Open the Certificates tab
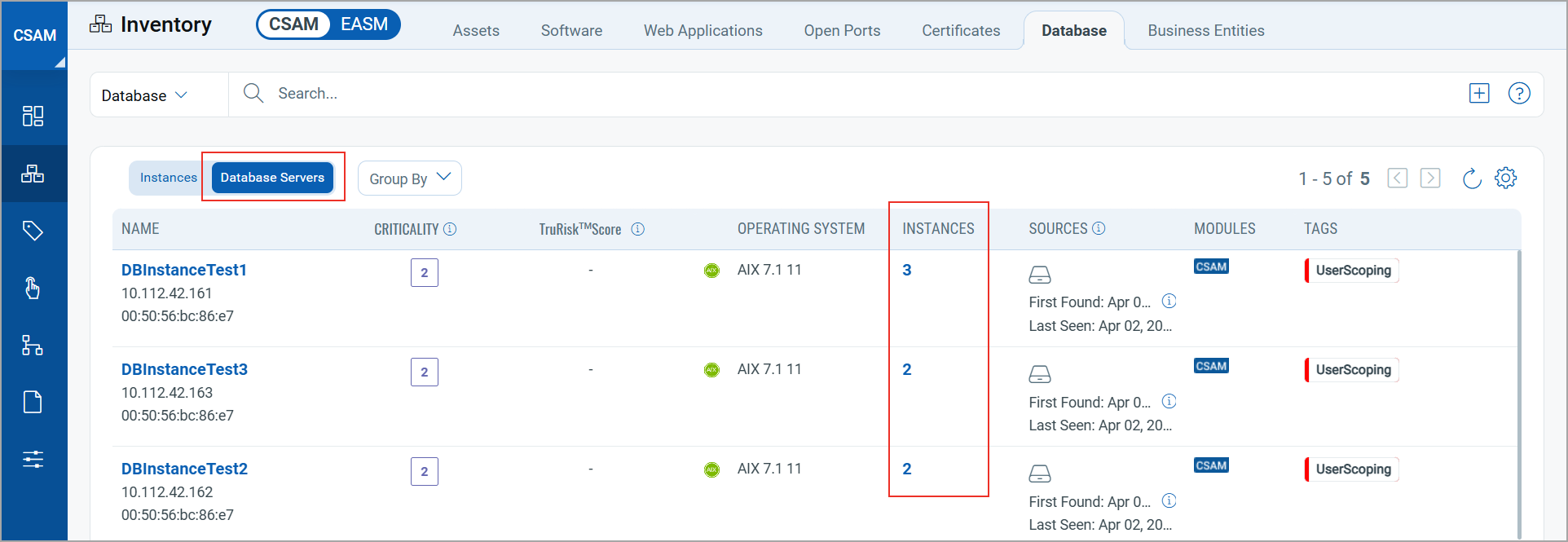Viewport: 1568px width, 542px height. (x=961, y=31)
